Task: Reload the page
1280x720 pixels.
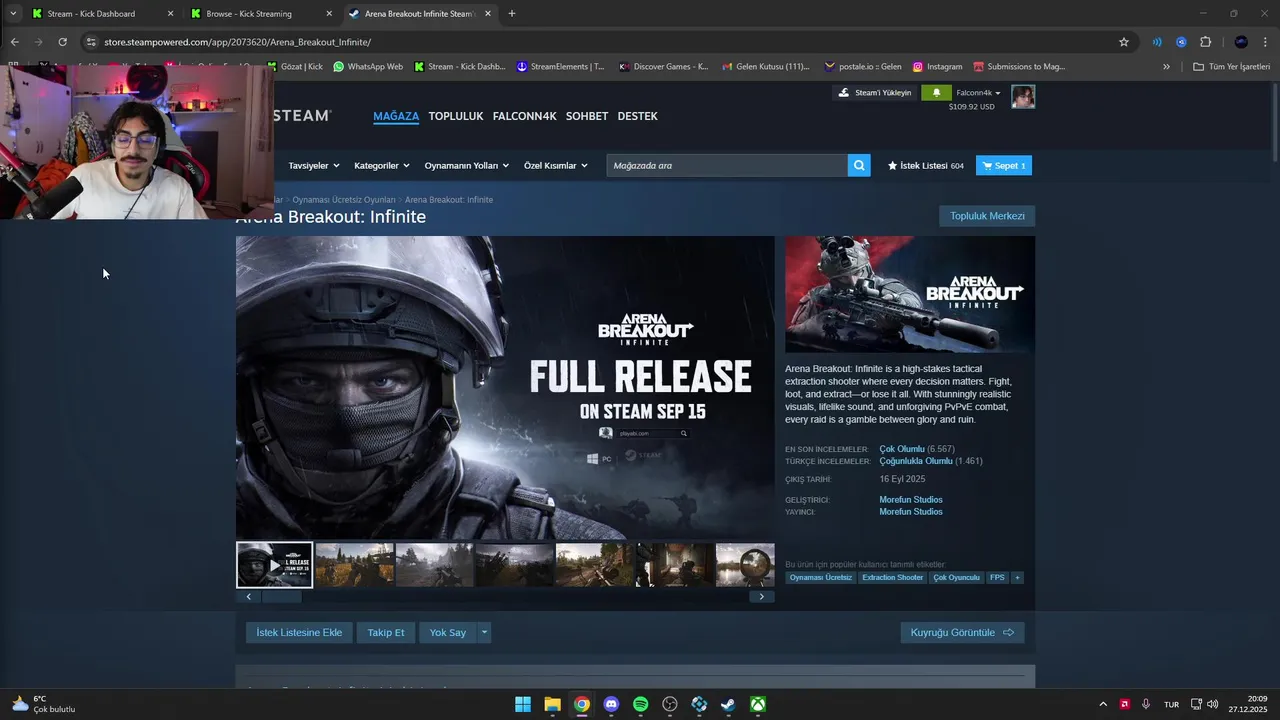Action: tap(62, 42)
